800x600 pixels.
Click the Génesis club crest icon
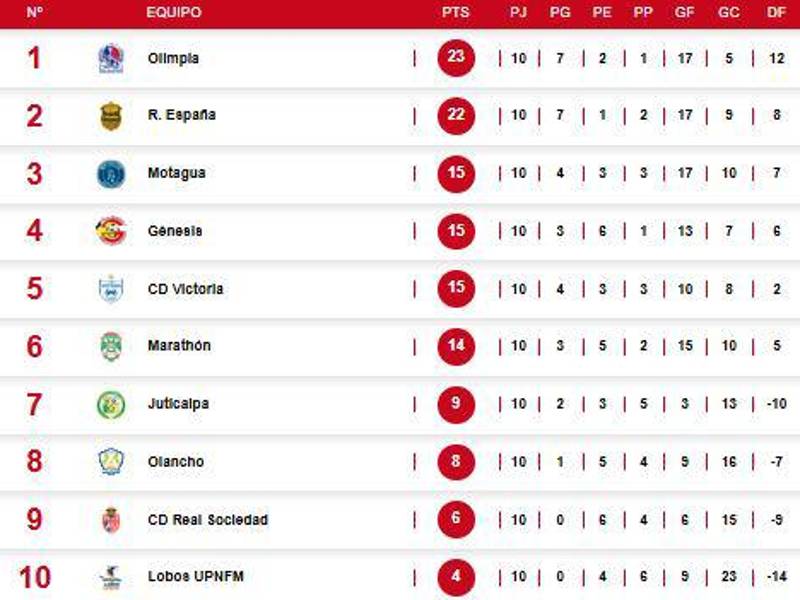pyautogui.click(x=111, y=231)
